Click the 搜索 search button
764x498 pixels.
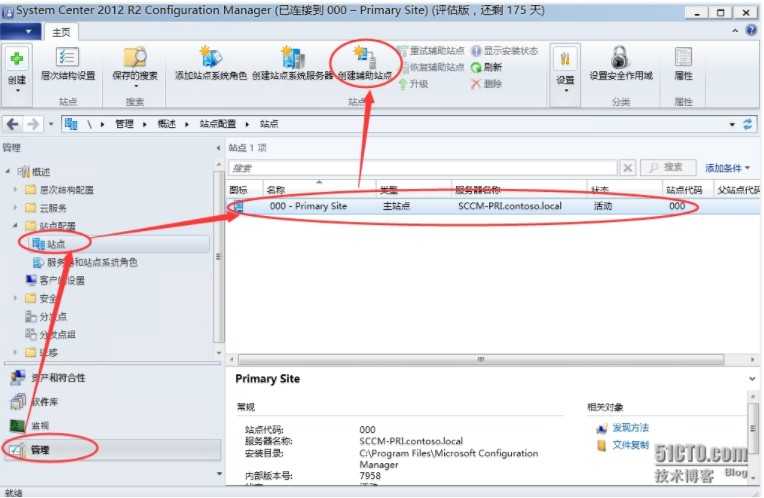click(668, 168)
